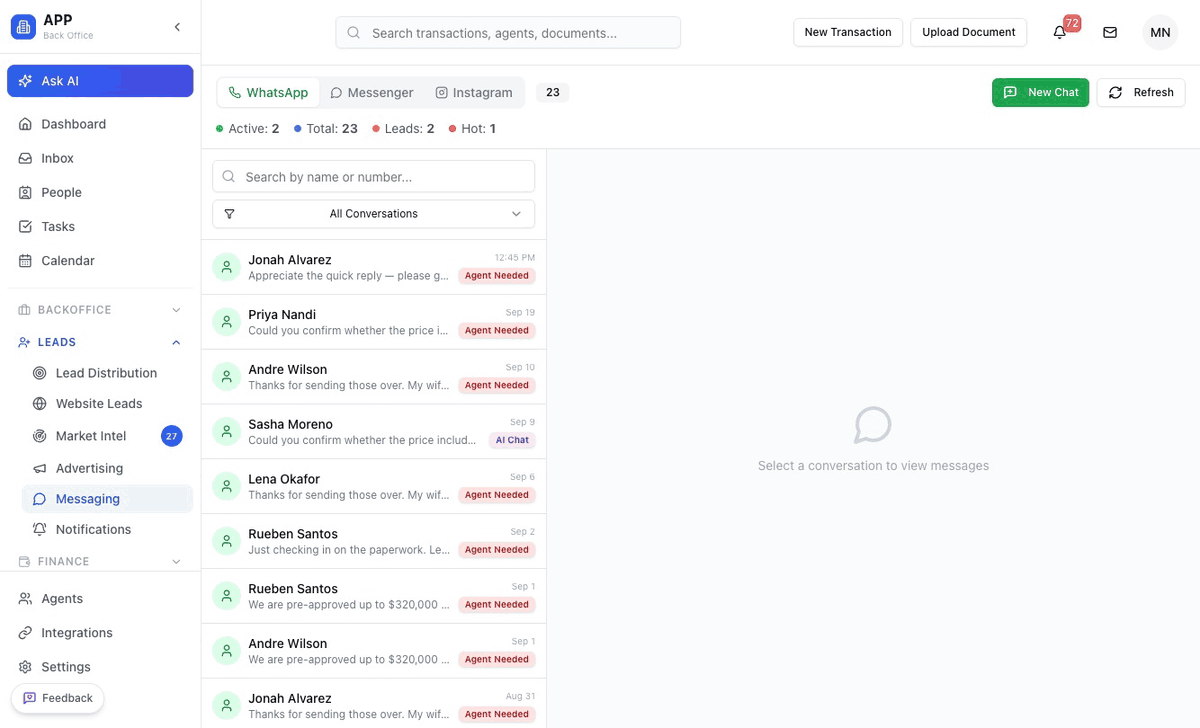The width and height of the screenshot is (1200, 728).
Task: Click the Upload Document button
Action: tap(968, 32)
